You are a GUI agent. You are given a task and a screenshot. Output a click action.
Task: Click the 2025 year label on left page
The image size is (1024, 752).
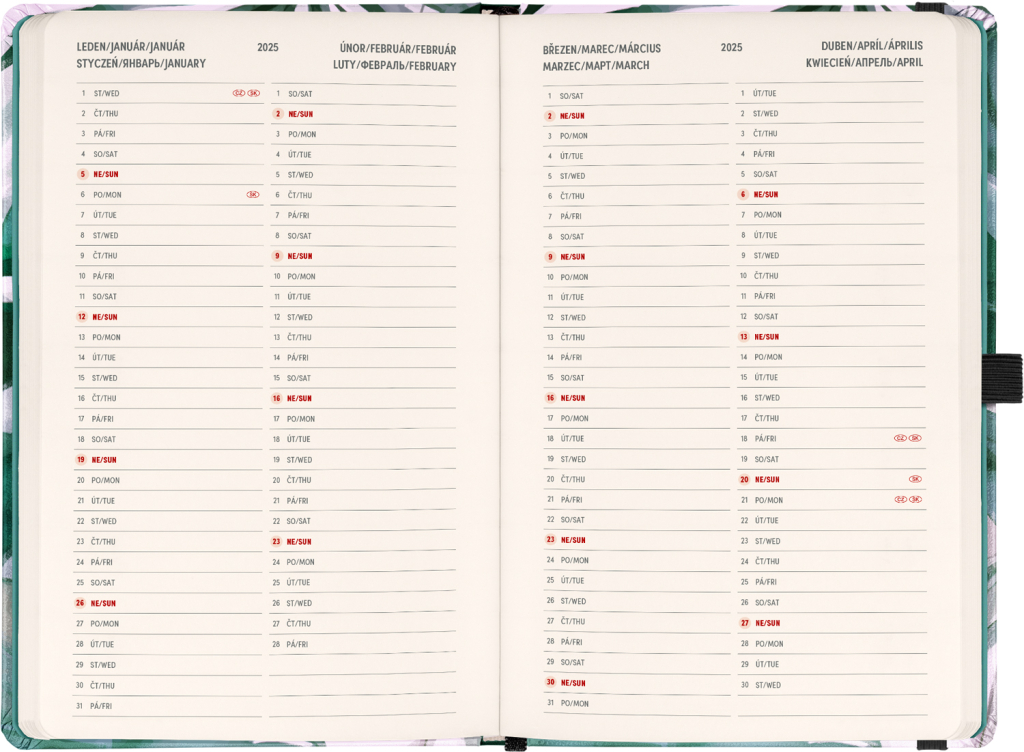[268, 47]
